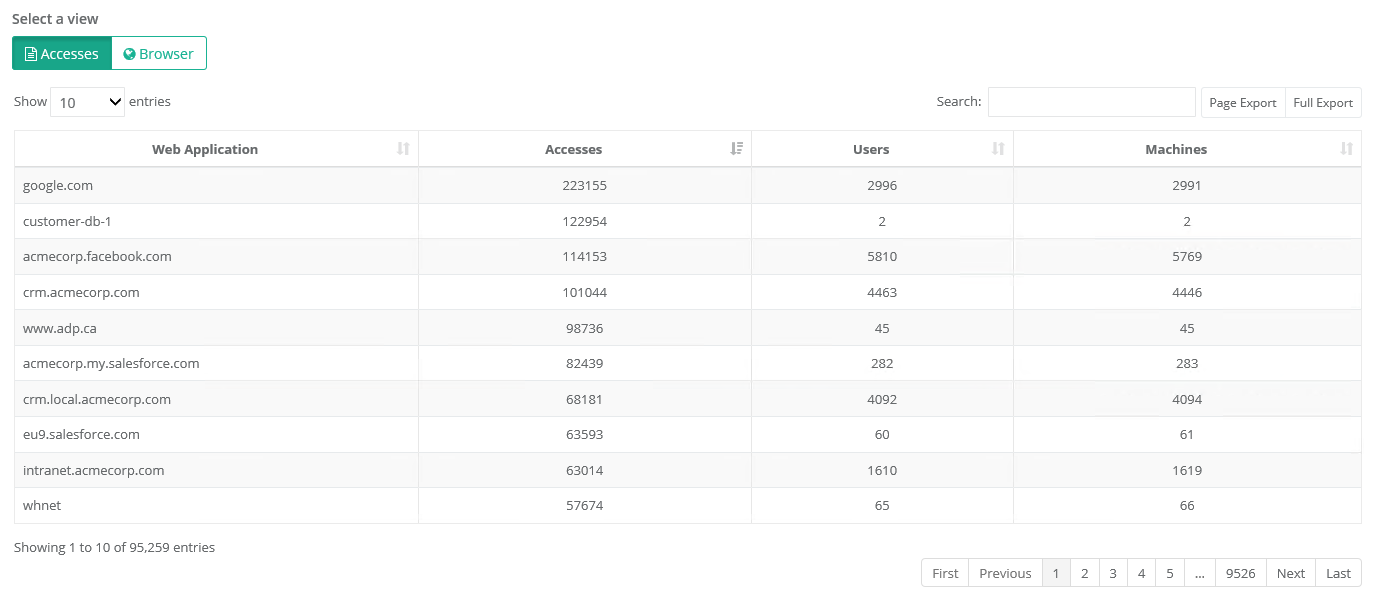
Task: Click accesses value 223155
Action: 585,185
